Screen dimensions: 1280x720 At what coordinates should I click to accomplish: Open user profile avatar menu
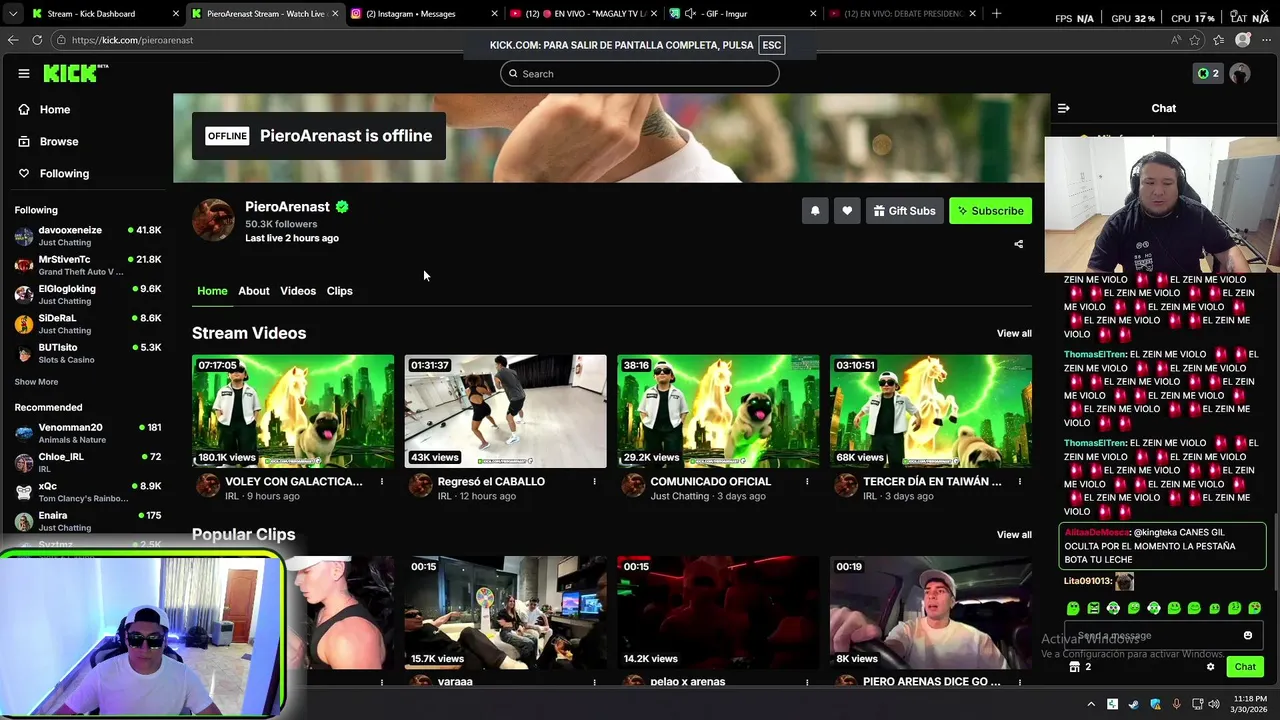[x=1240, y=73]
